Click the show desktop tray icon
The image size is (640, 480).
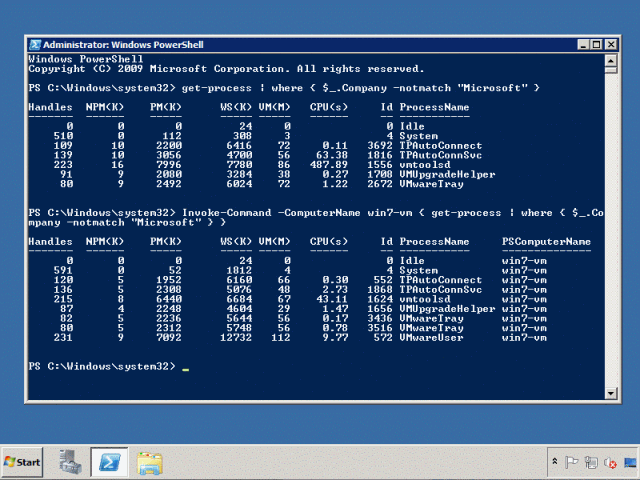point(630,462)
